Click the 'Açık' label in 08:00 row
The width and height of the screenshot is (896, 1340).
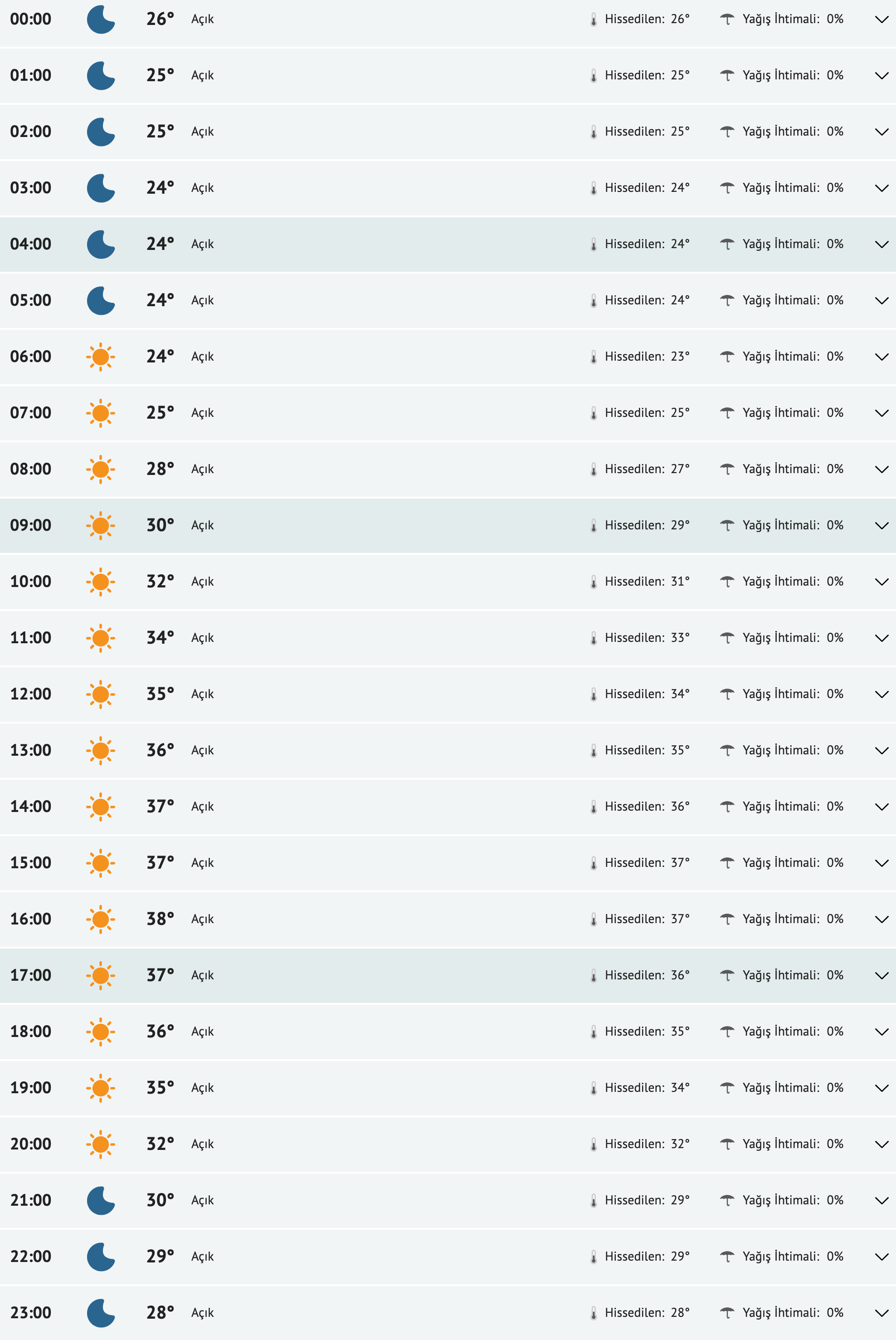(x=202, y=469)
